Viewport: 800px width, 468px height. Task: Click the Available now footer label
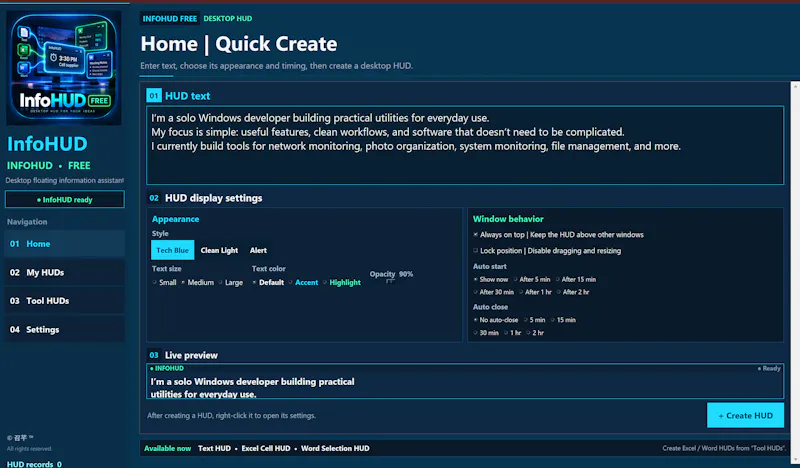tap(167, 448)
